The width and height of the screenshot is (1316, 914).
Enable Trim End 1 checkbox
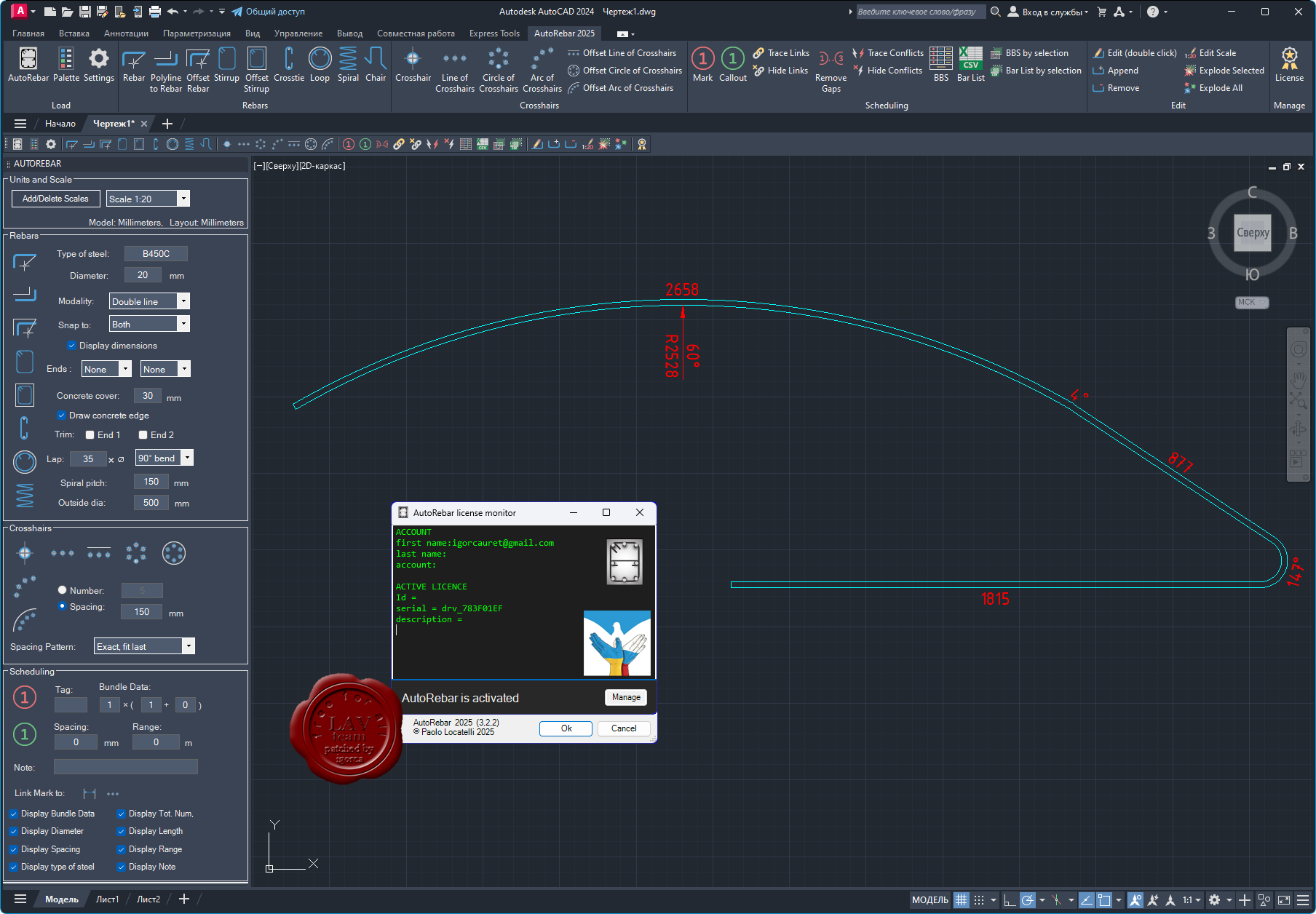click(x=90, y=435)
